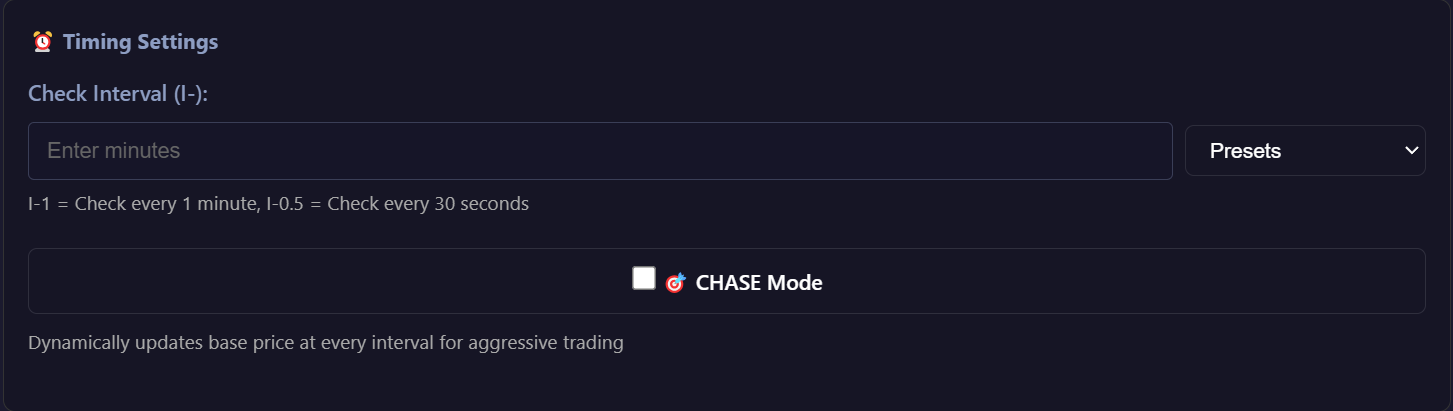Toggle CHASE Mode via its label text
This screenshot has width=1453, height=411.
[x=758, y=283]
